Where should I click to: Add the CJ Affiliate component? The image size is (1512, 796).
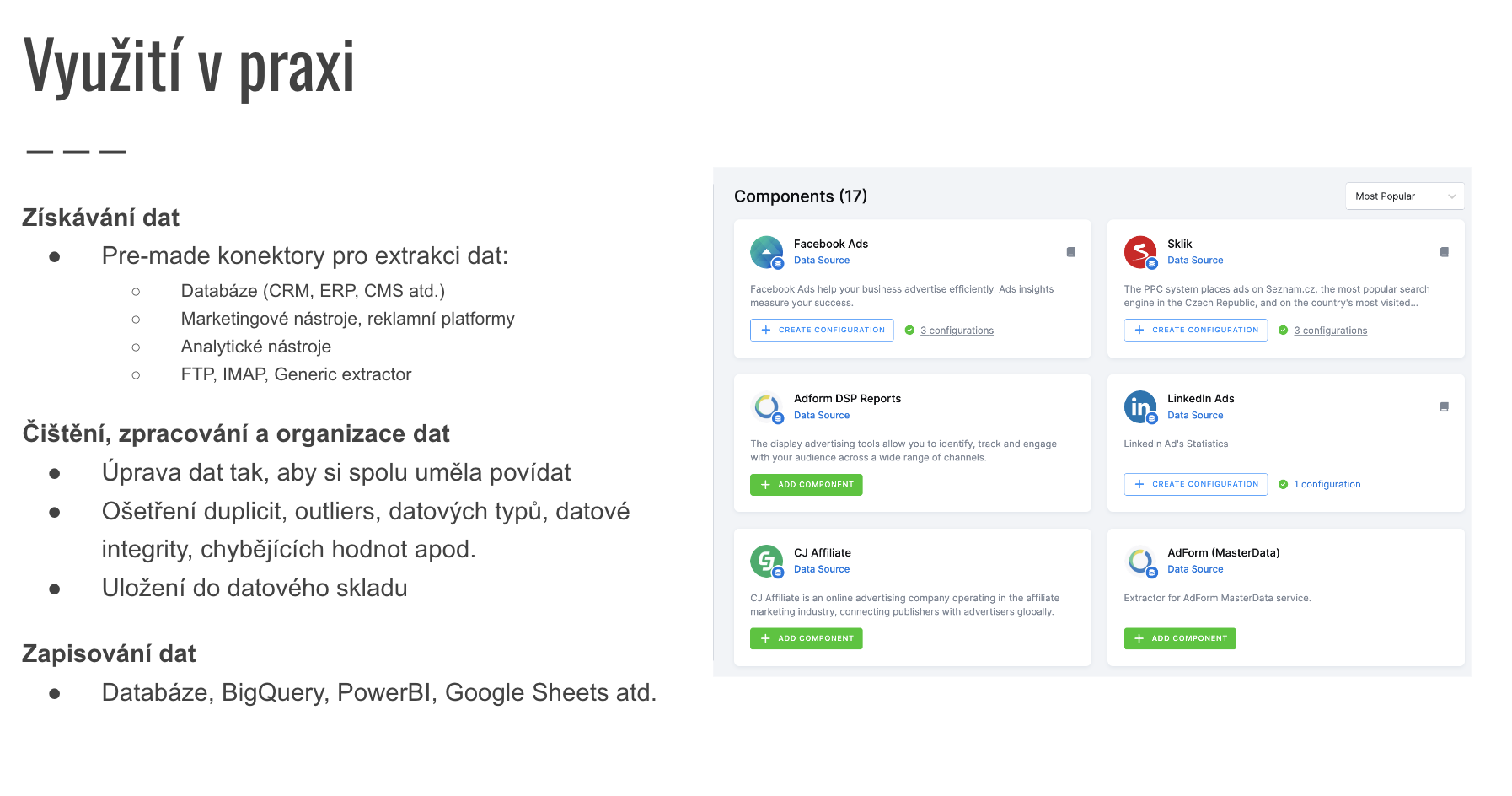point(806,638)
